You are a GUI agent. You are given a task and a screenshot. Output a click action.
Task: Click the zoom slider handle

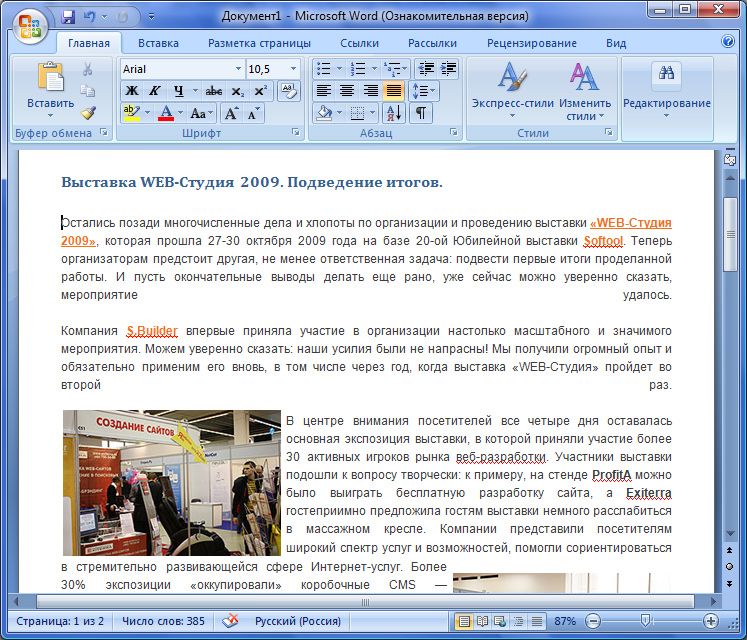point(646,620)
